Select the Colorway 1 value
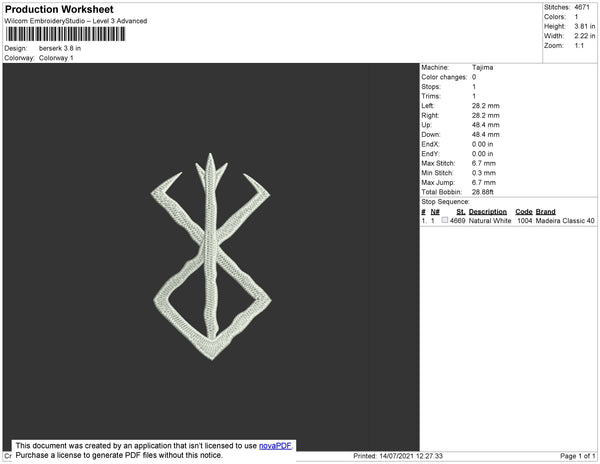The image size is (600, 464). coord(56,58)
